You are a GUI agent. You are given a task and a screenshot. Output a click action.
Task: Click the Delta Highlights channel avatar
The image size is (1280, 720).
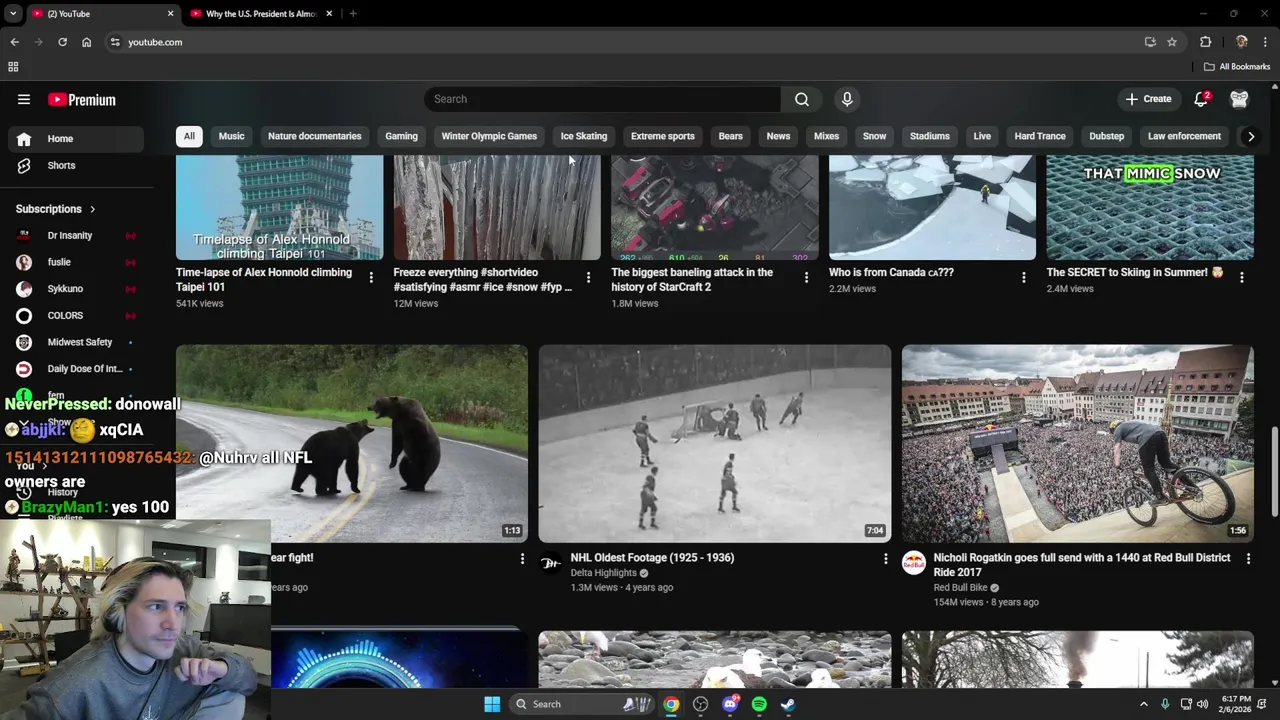click(x=550, y=563)
